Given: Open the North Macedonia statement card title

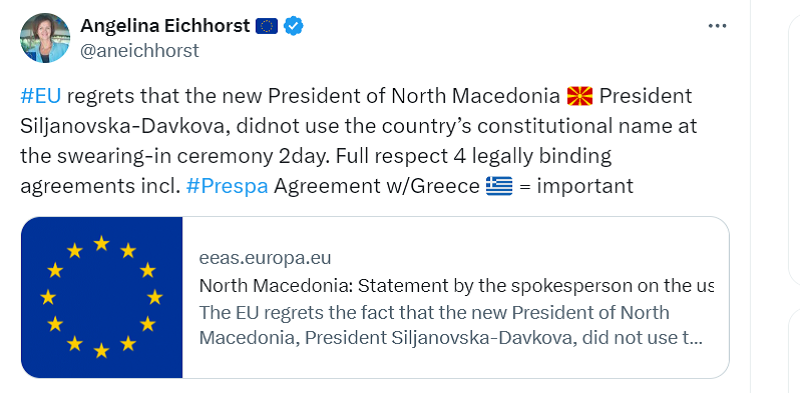Looking at the screenshot, I should tap(456, 286).
